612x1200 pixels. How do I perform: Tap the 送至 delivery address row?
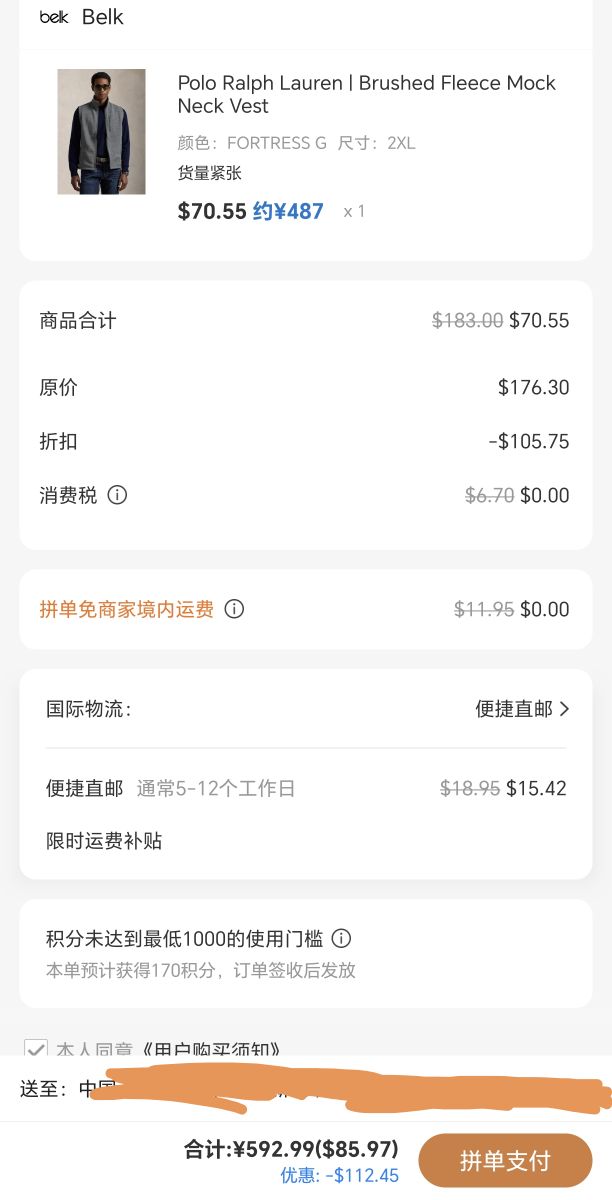(x=306, y=1088)
